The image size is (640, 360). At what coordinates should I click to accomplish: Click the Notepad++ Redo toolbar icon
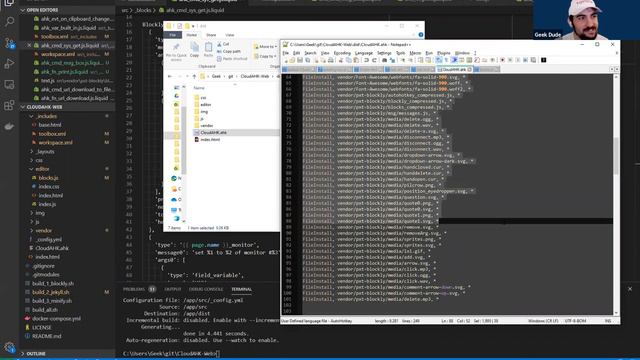(374, 60)
